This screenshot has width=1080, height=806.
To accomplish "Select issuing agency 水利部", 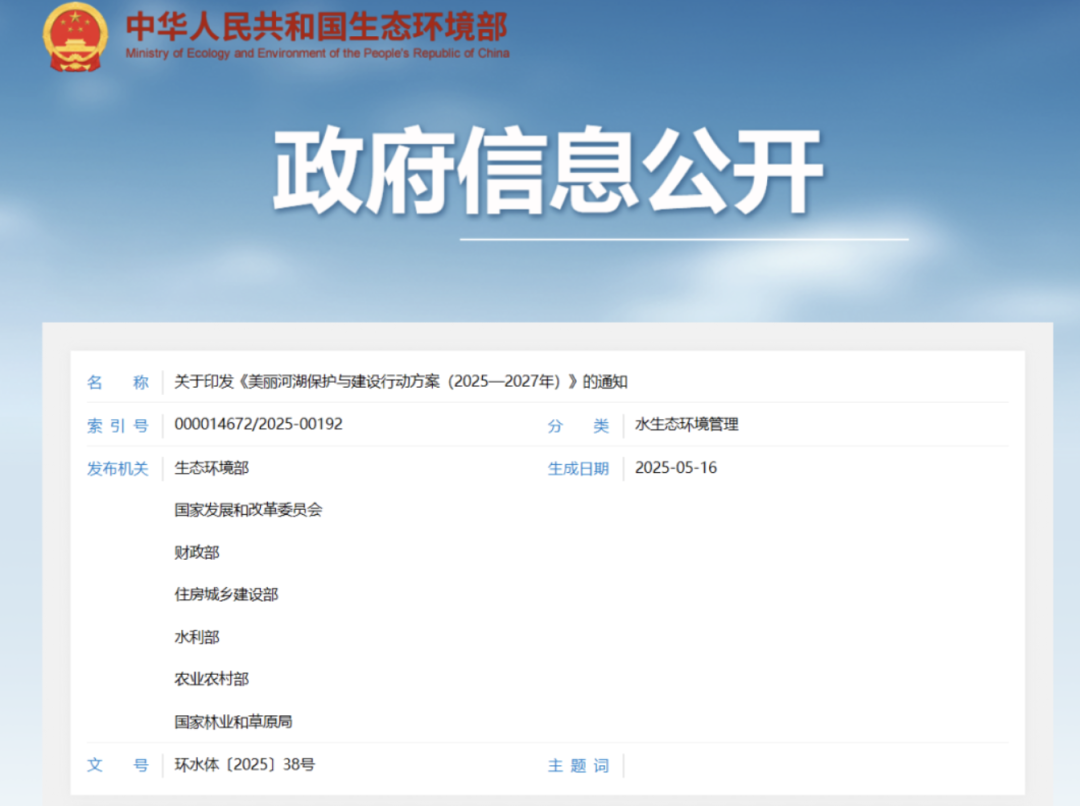I will tap(196, 637).
